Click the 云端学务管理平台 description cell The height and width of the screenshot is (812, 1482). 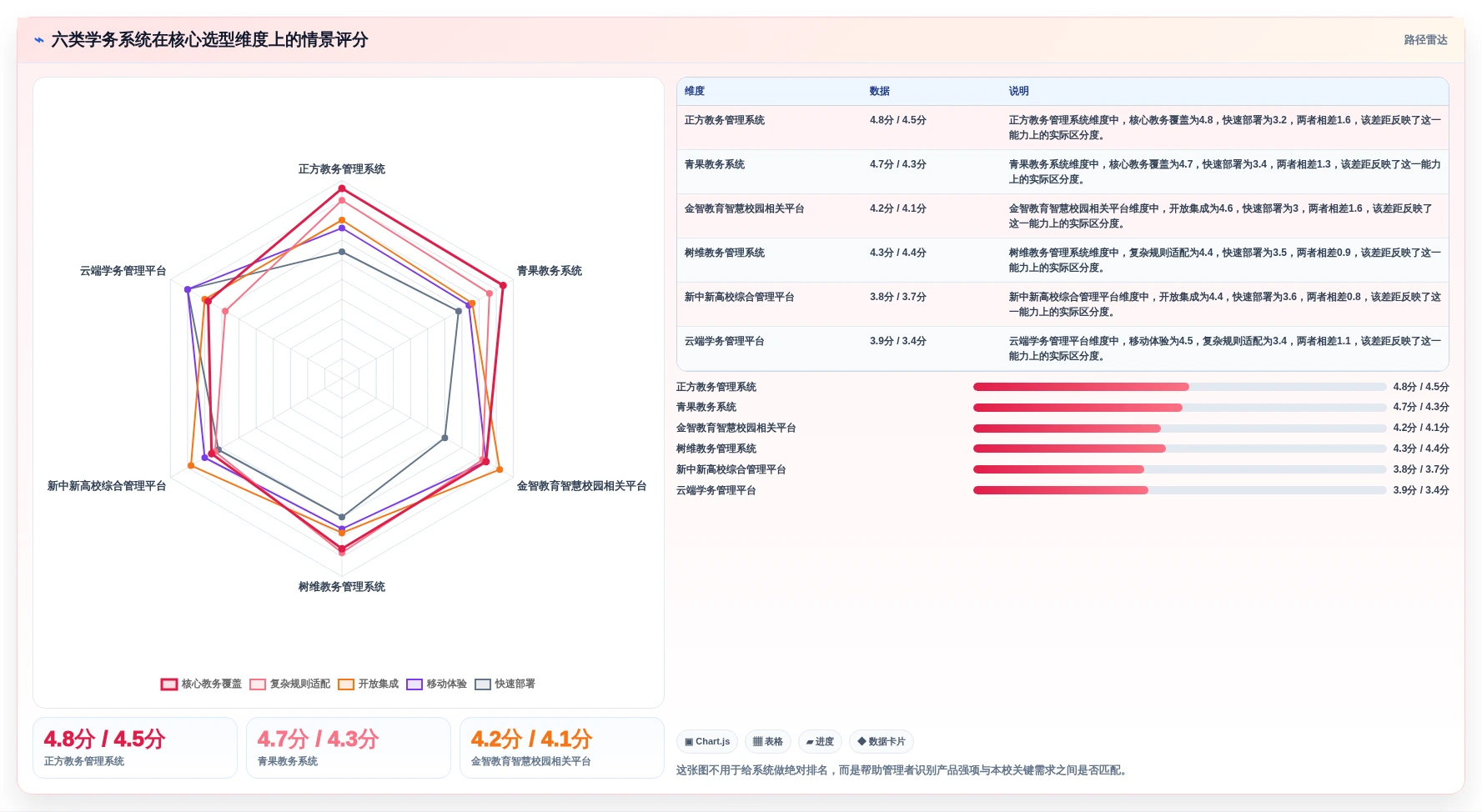(x=1225, y=348)
